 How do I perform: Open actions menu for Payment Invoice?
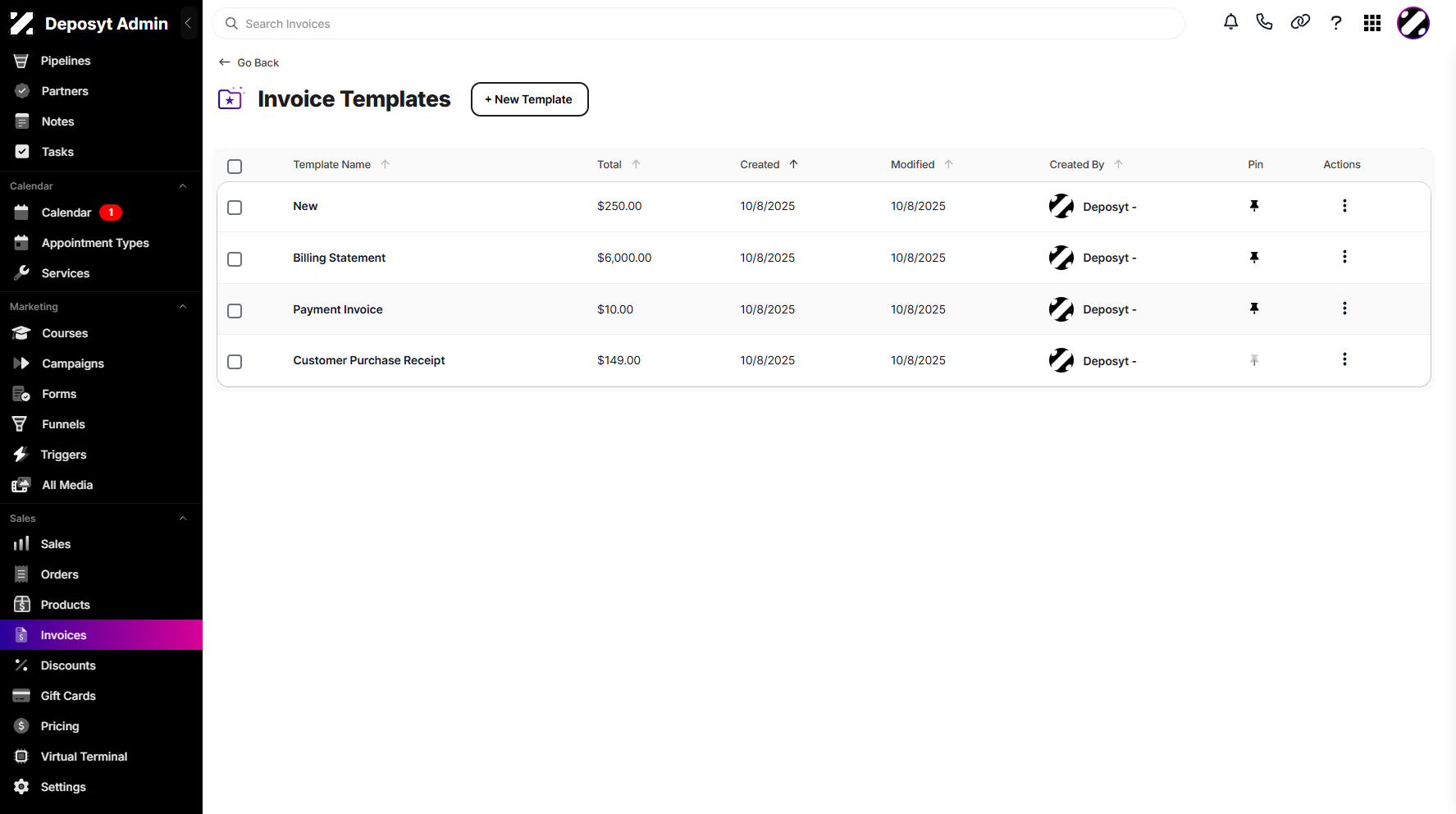click(1344, 309)
